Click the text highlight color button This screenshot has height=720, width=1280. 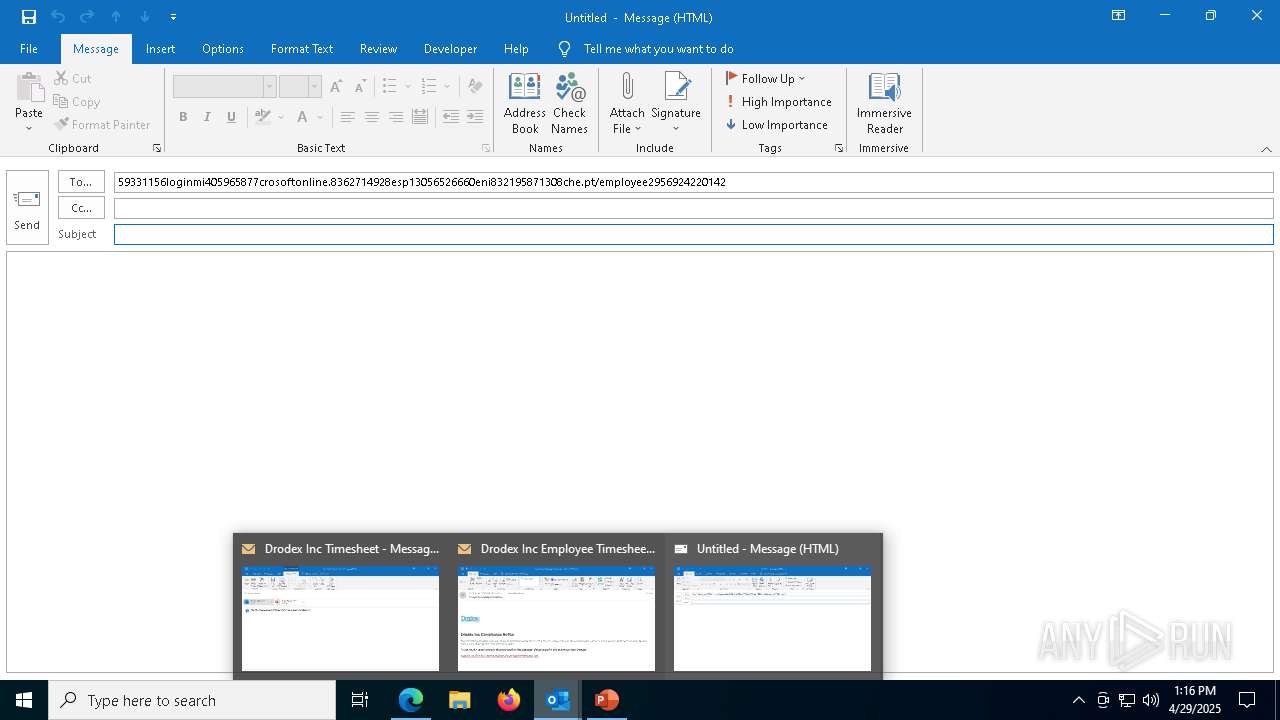click(x=262, y=117)
